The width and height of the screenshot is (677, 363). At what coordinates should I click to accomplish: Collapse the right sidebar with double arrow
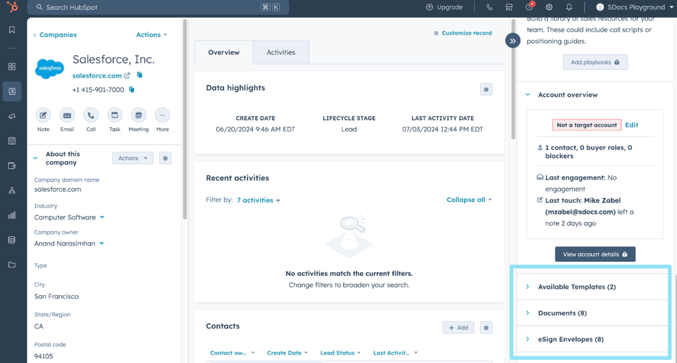pos(512,41)
